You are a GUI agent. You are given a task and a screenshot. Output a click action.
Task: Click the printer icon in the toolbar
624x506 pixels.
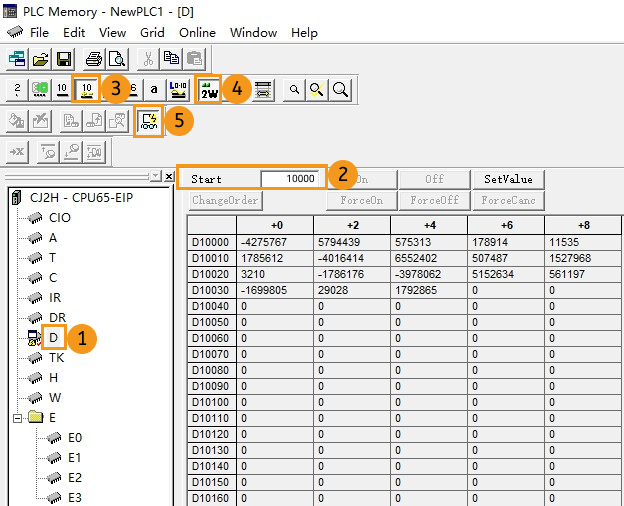pos(93,59)
